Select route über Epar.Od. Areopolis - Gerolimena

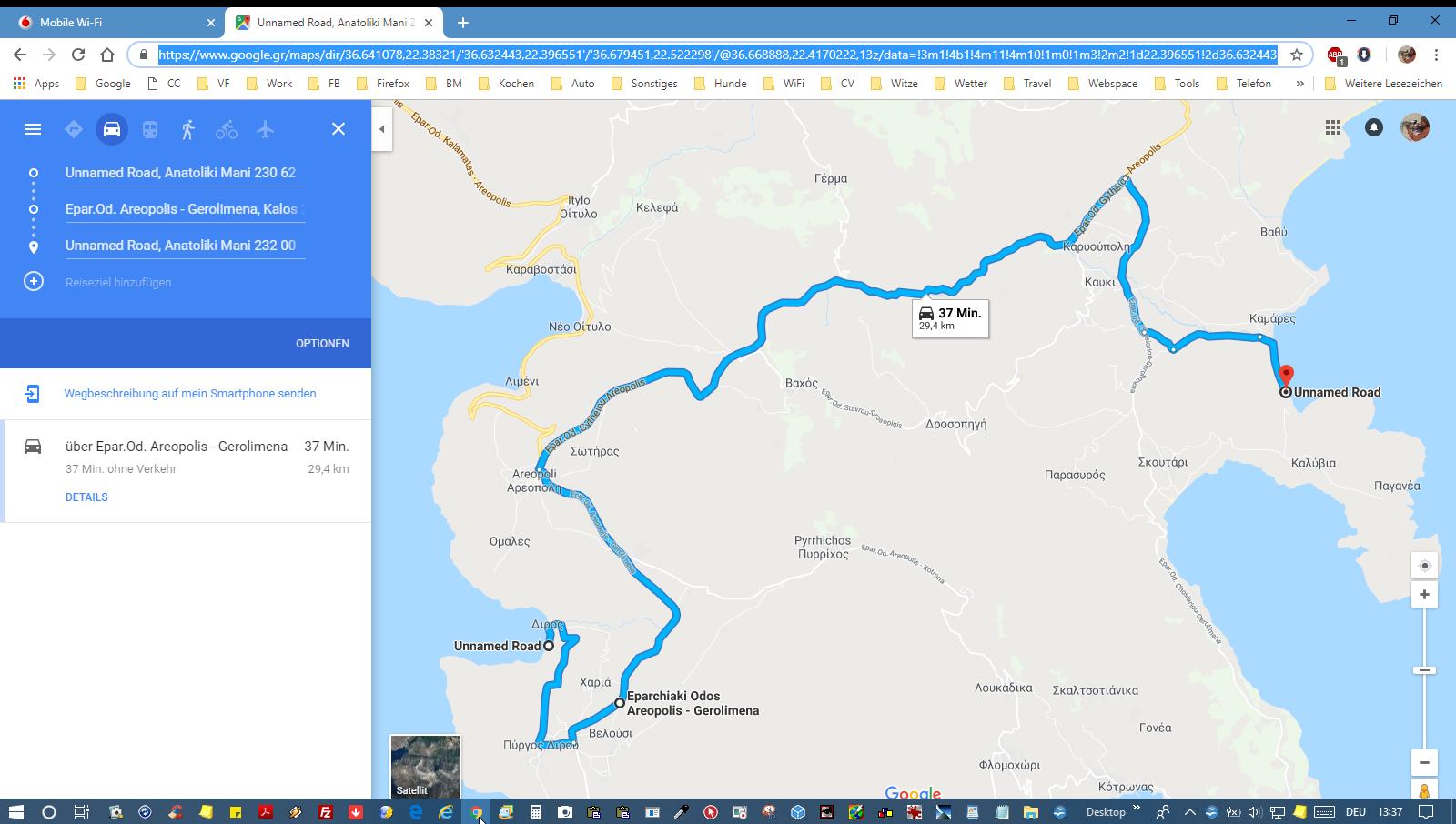186,471
